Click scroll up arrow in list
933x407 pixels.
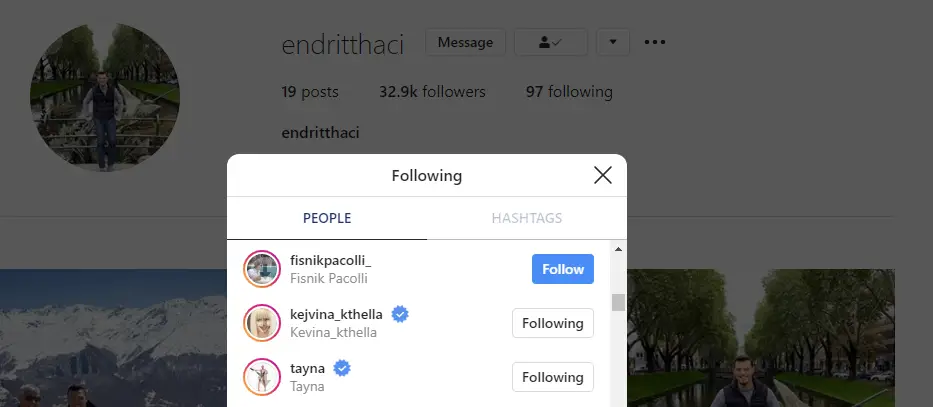618,249
